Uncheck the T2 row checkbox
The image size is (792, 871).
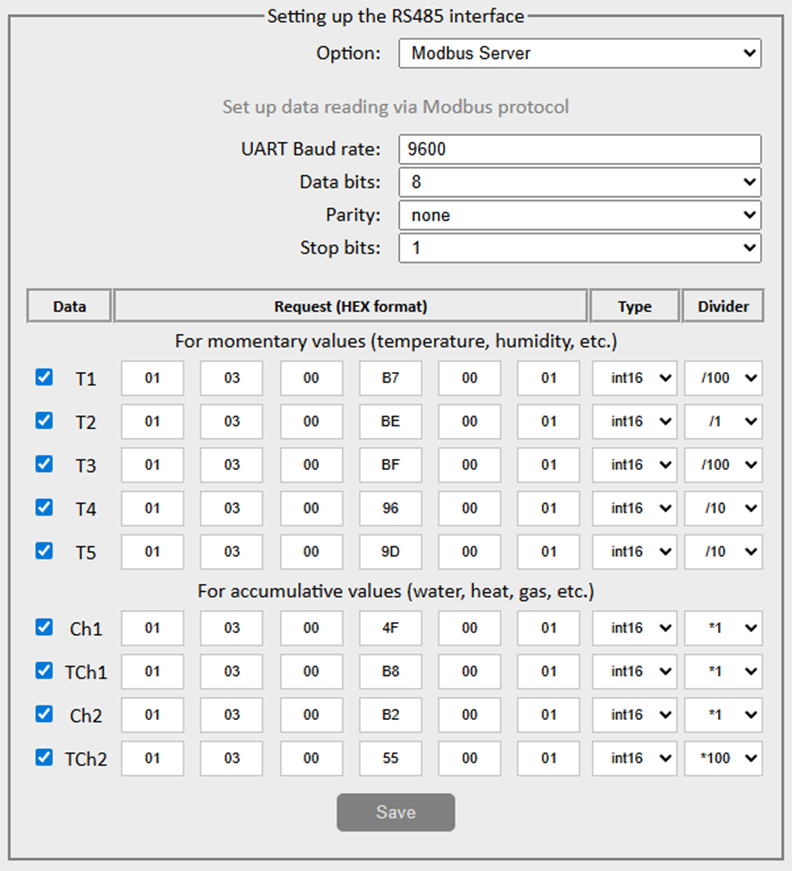44,421
